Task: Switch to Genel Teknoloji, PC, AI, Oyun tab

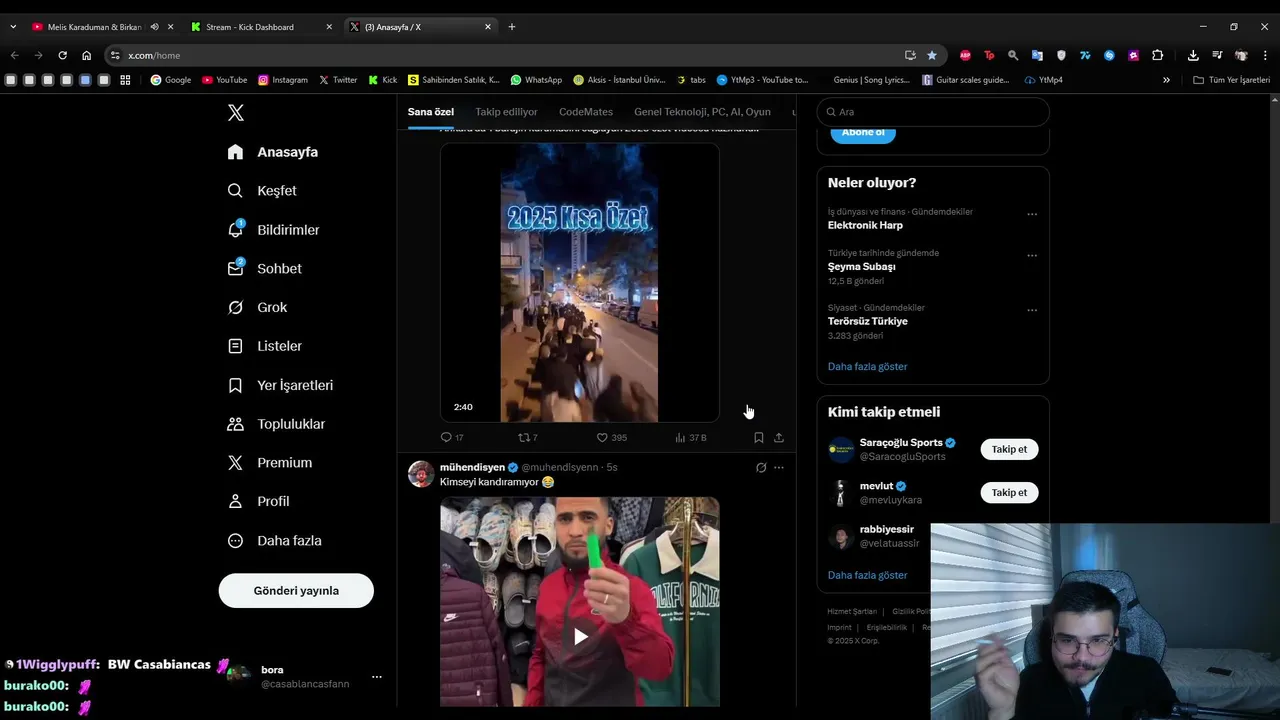Action: pyautogui.click(x=702, y=112)
